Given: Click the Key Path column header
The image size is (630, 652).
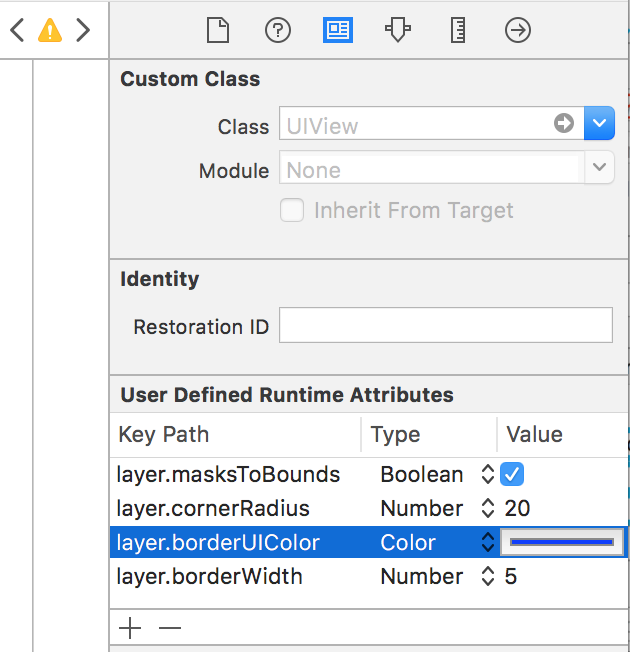Looking at the screenshot, I should pyautogui.click(x=163, y=435).
